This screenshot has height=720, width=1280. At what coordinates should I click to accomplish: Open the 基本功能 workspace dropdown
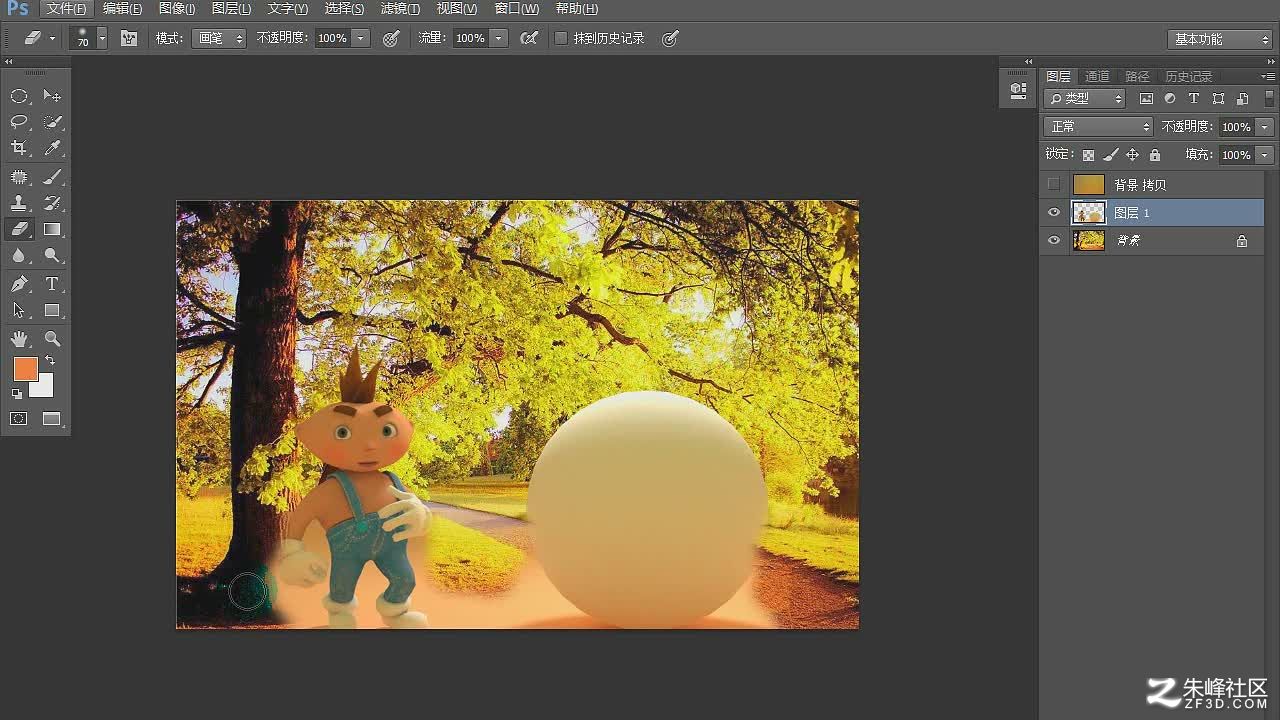pyautogui.click(x=1219, y=39)
